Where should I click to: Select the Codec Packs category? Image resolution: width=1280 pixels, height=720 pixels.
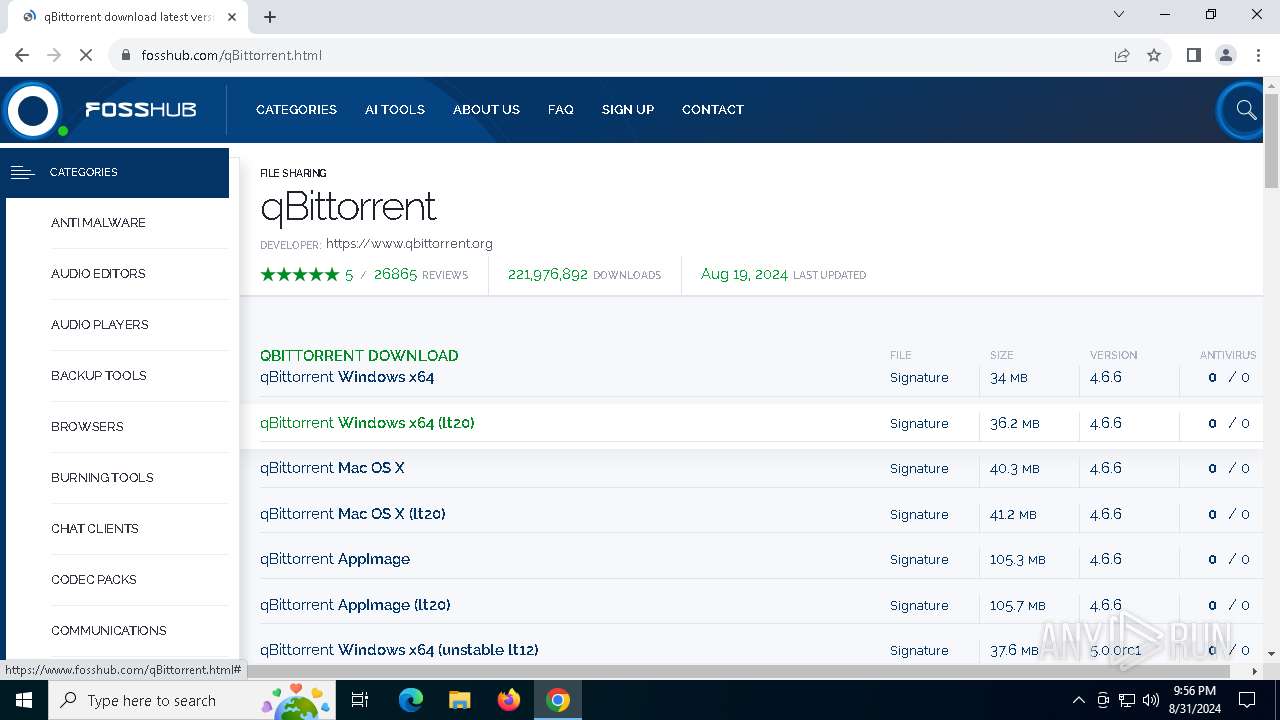tap(94, 580)
